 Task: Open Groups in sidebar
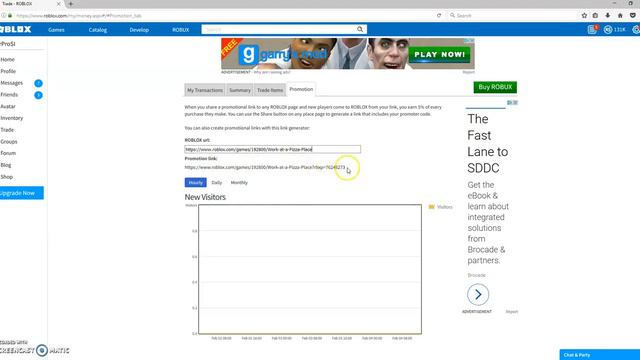(9, 142)
